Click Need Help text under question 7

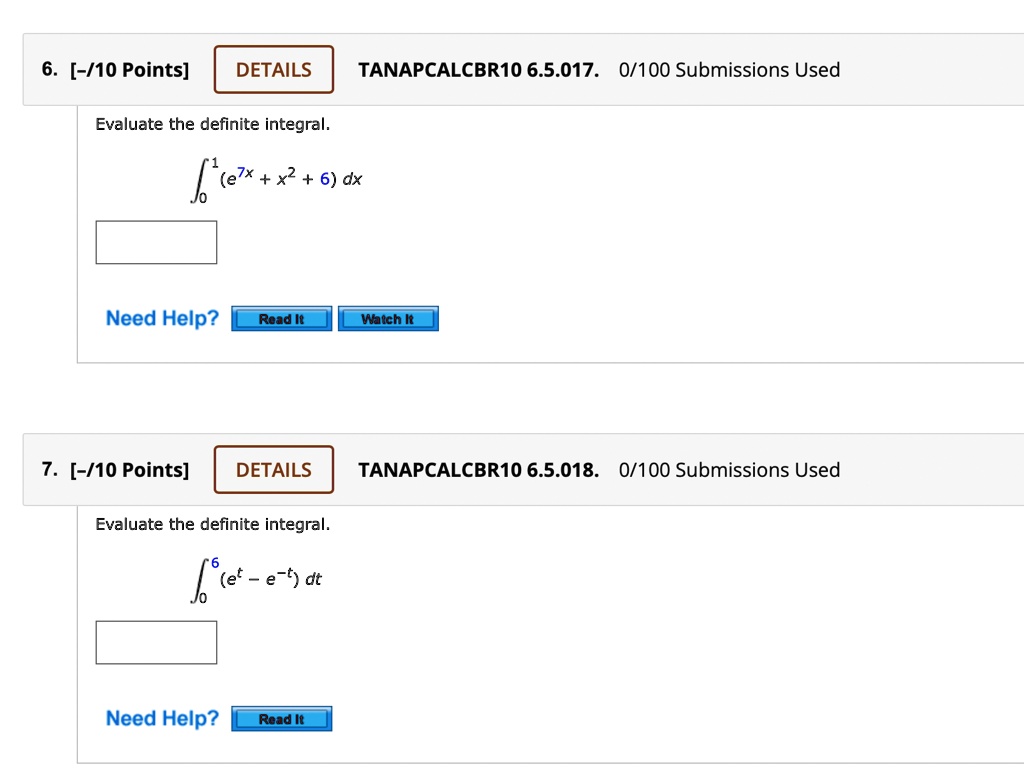pyautogui.click(x=162, y=718)
